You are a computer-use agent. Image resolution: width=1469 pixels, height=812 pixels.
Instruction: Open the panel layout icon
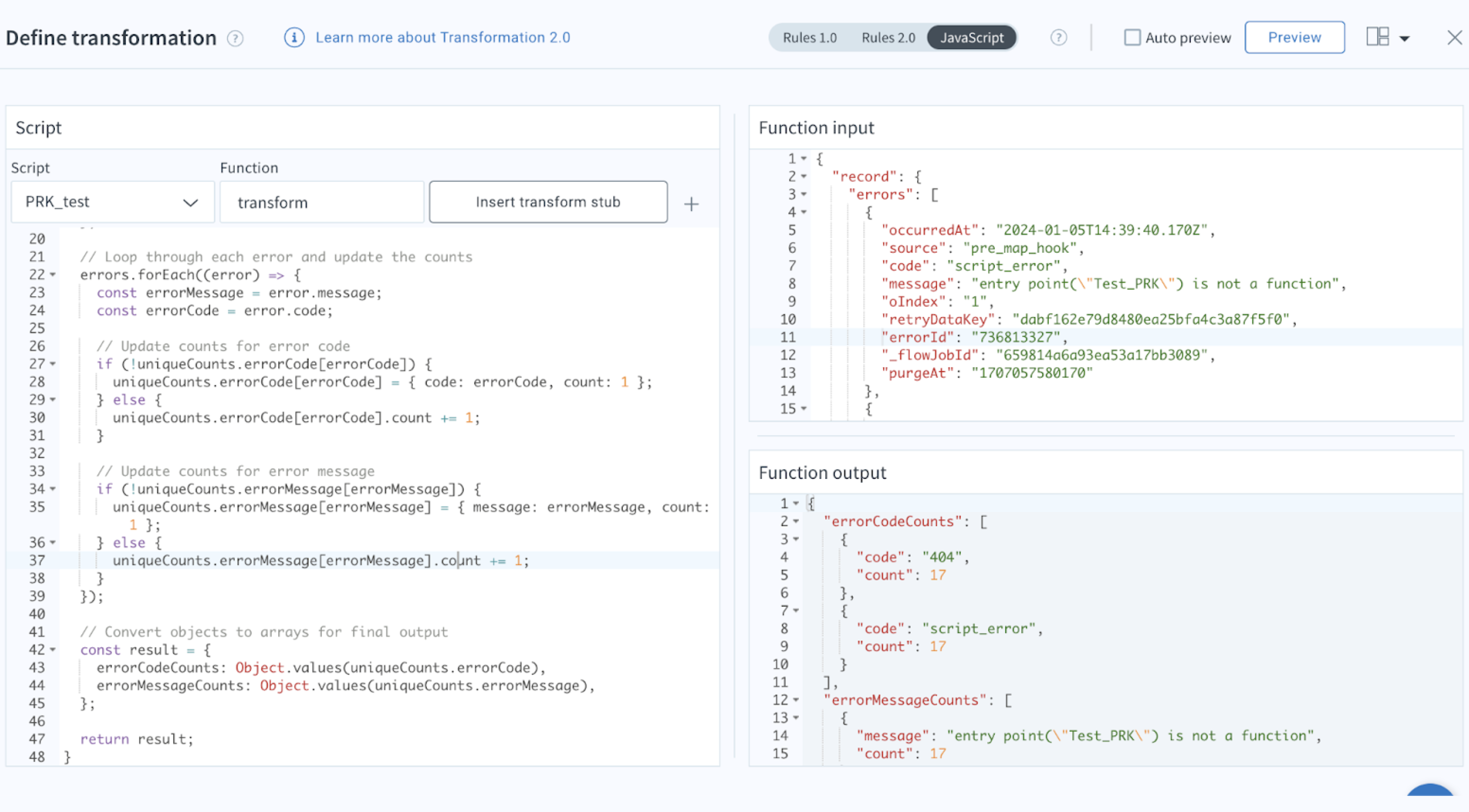pyautogui.click(x=1377, y=37)
